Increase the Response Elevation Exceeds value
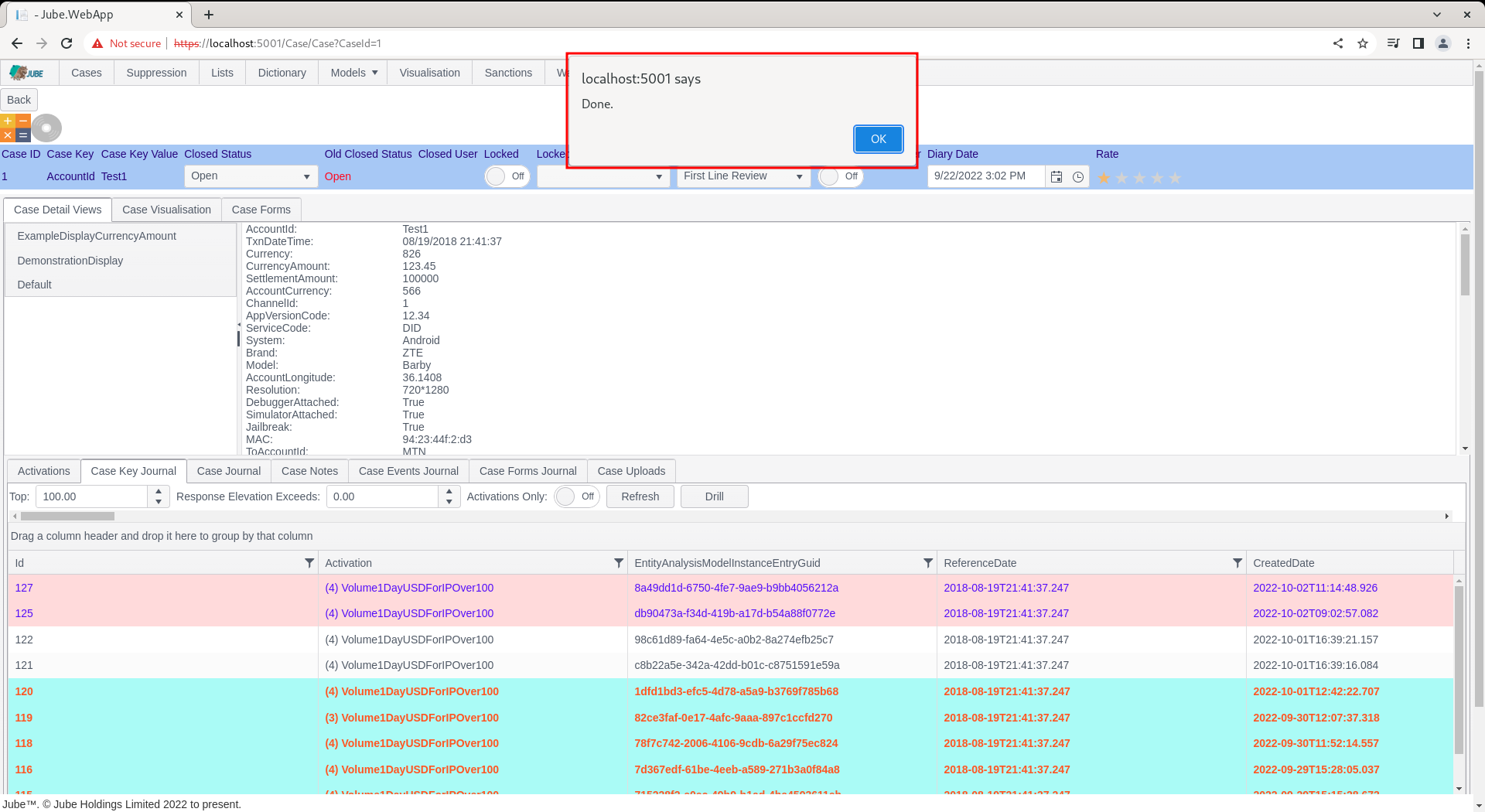 (449, 491)
